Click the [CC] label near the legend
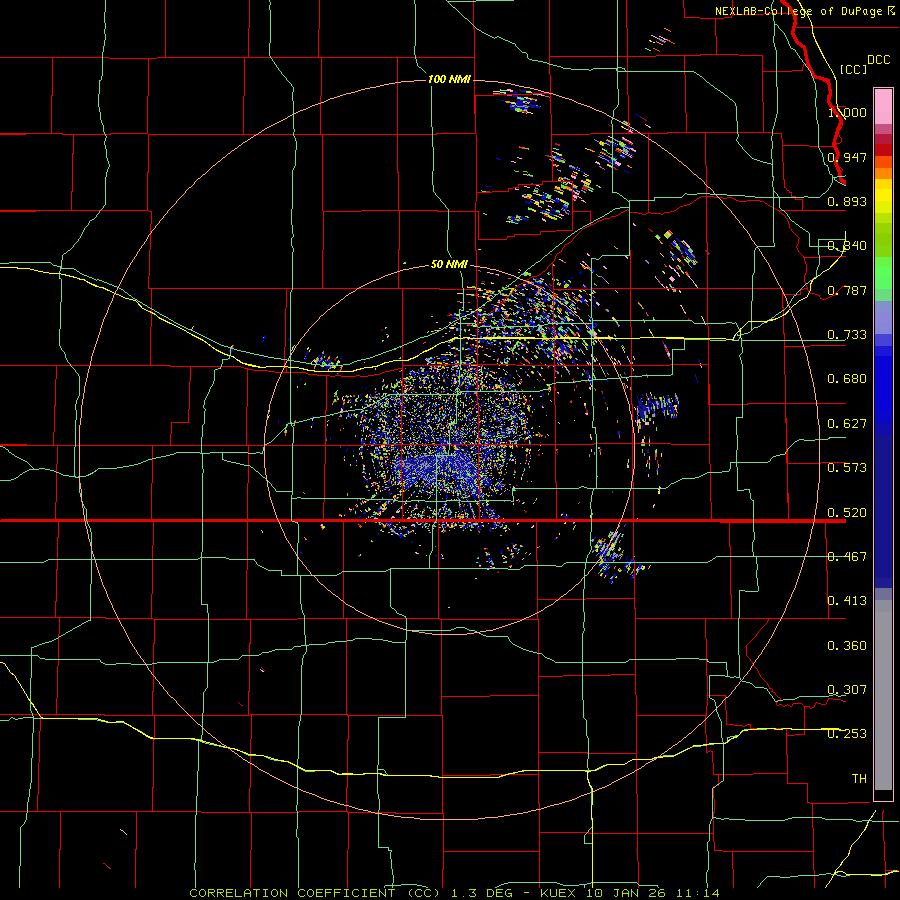Image resolution: width=900 pixels, height=900 pixels. [853, 69]
